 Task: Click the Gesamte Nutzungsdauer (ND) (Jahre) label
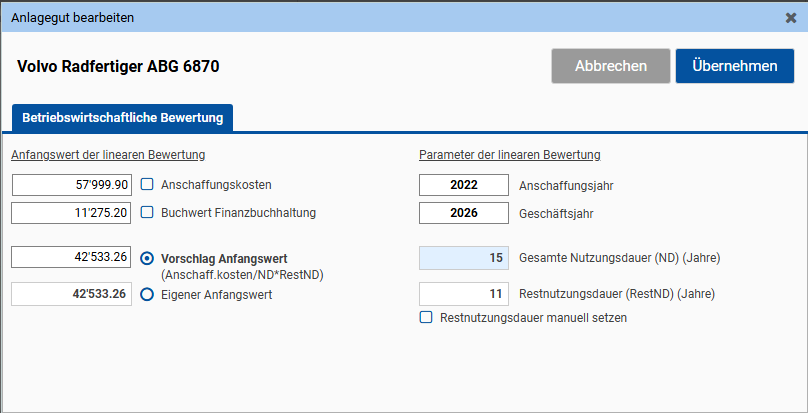[620, 258]
